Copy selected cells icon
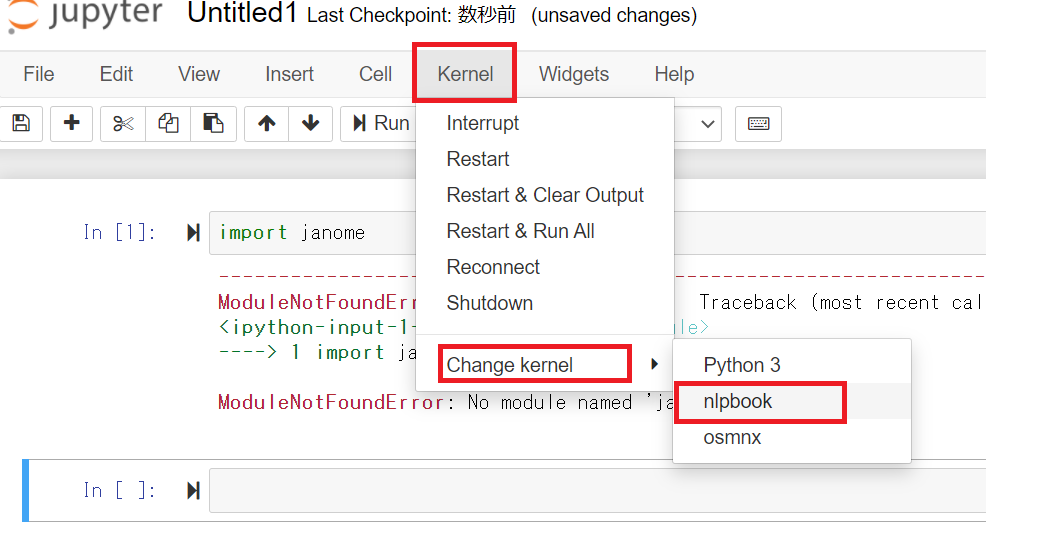This screenshot has height=540, width=1058. pos(168,124)
